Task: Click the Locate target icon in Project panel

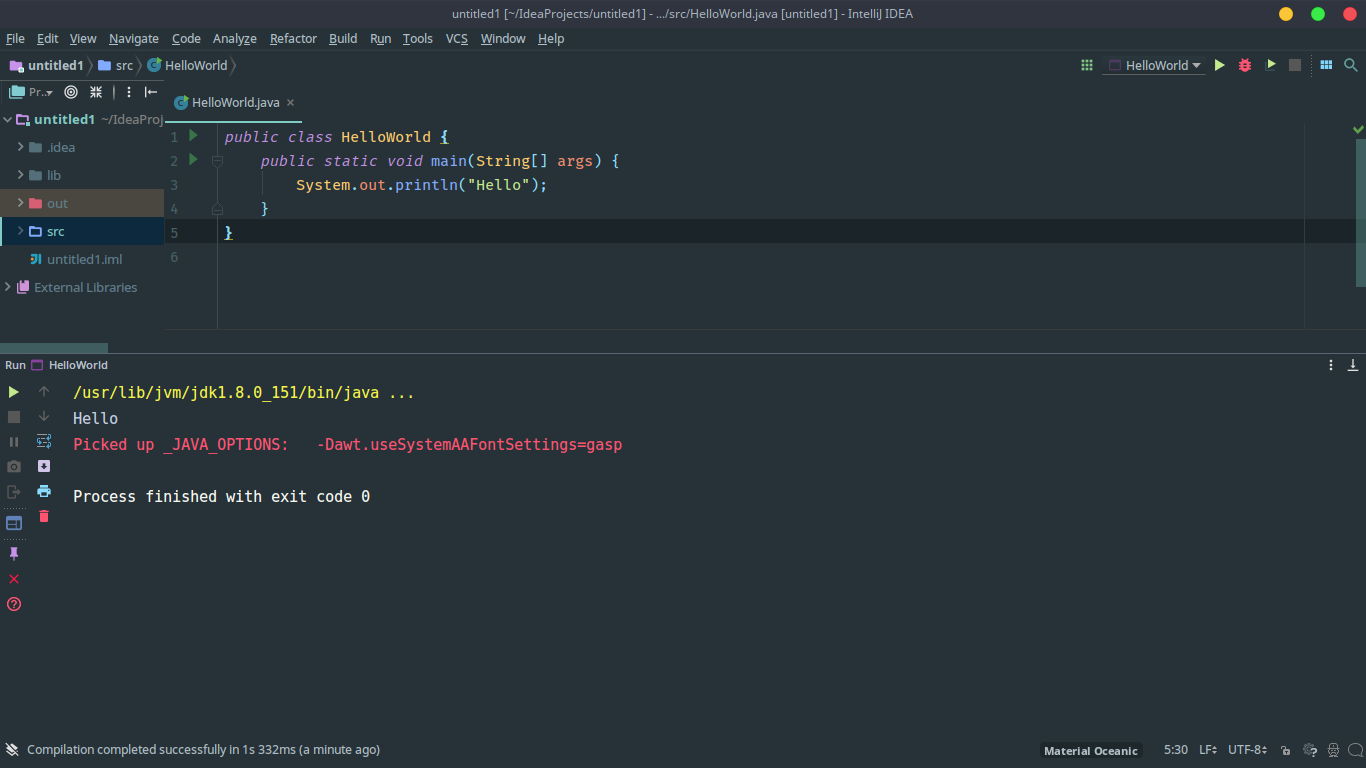Action: (71, 92)
